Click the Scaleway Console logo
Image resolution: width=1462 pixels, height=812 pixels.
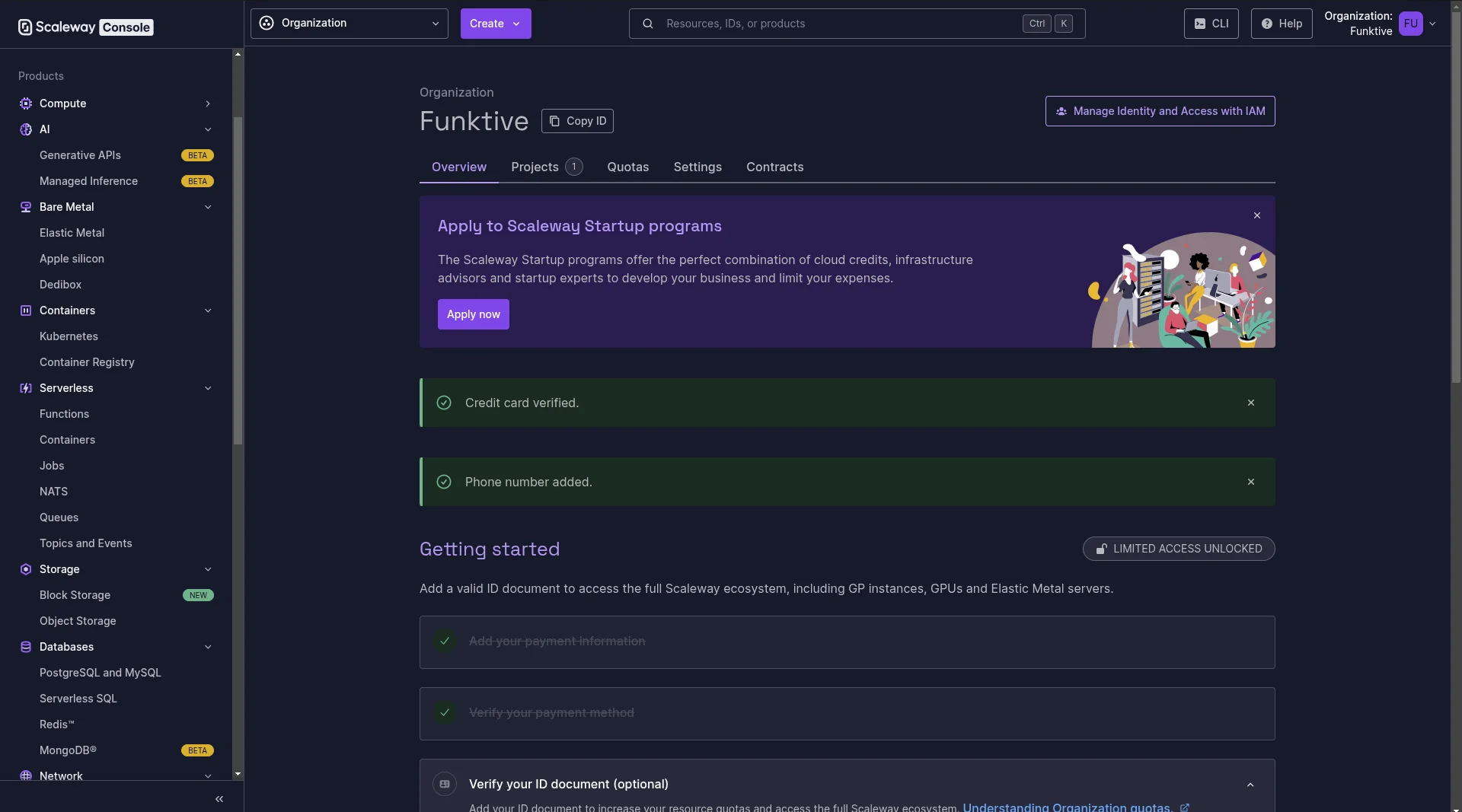[x=85, y=27]
